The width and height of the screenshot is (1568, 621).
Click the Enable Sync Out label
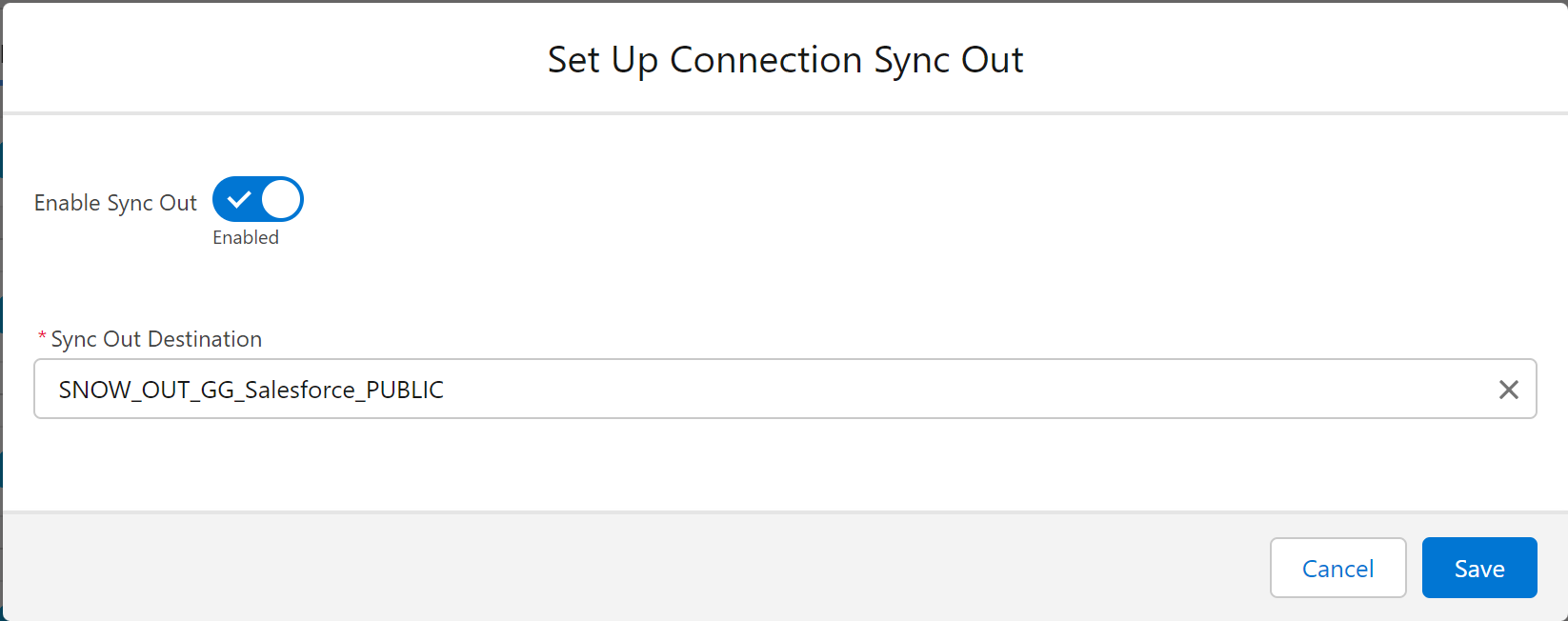[x=115, y=203]
